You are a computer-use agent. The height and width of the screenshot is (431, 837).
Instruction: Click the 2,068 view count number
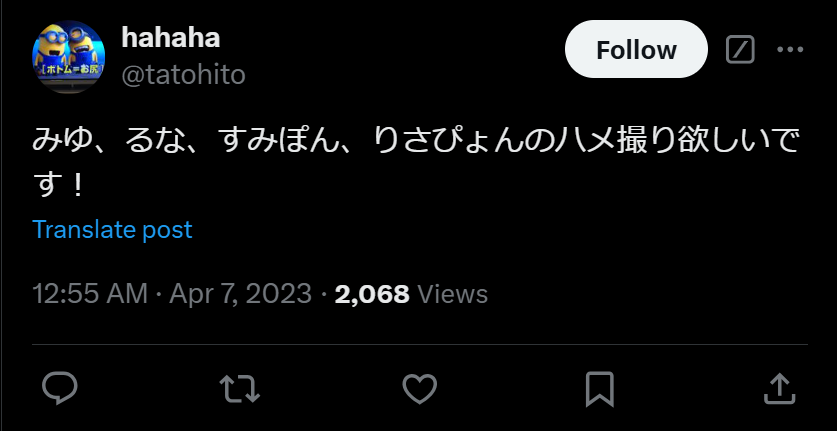pyautogui.click(x=372, y=294)
